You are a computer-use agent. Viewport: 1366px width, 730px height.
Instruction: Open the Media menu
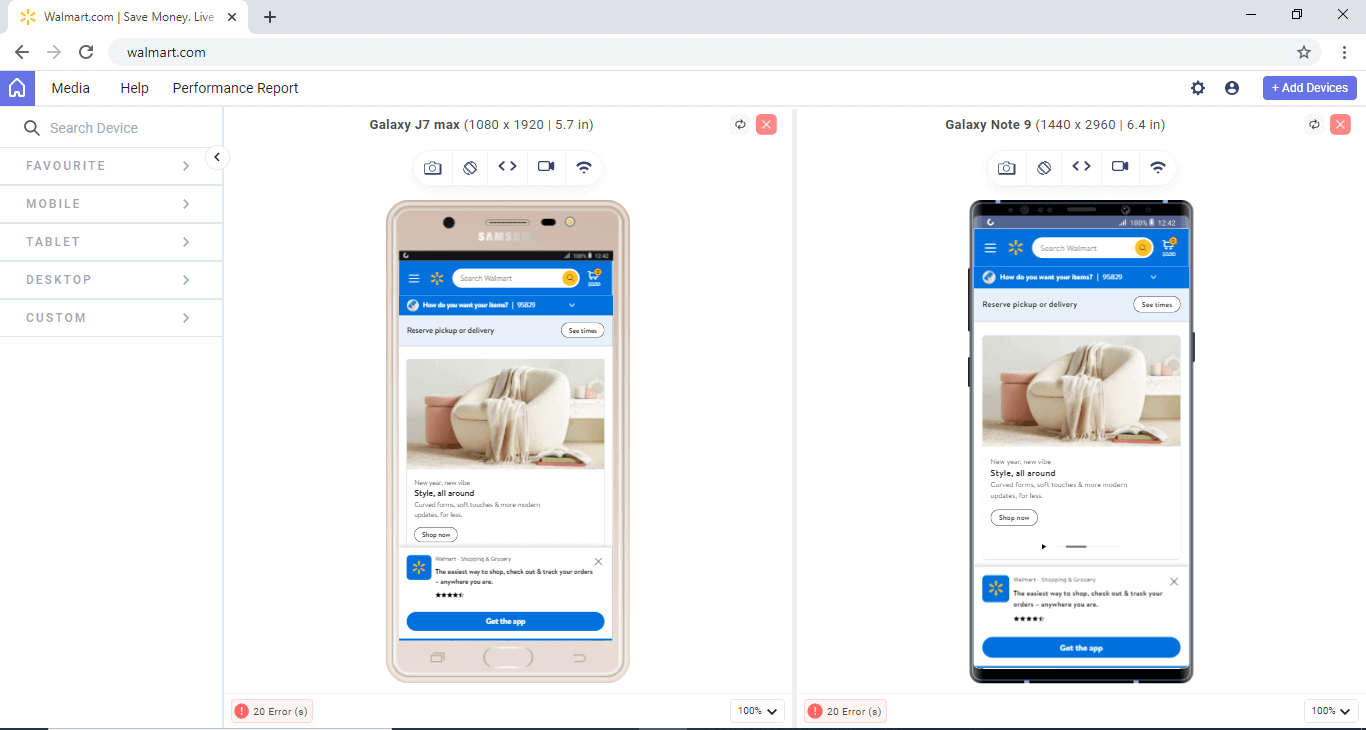(x=71, y=88)
